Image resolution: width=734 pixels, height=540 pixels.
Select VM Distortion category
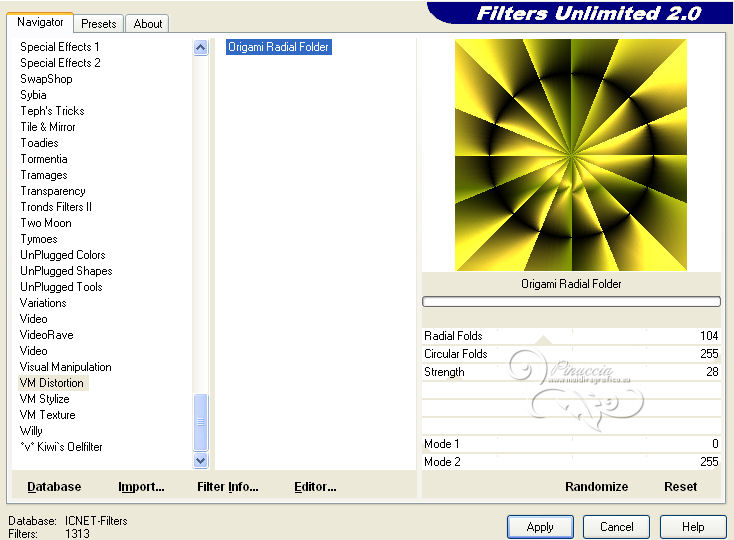52,383
